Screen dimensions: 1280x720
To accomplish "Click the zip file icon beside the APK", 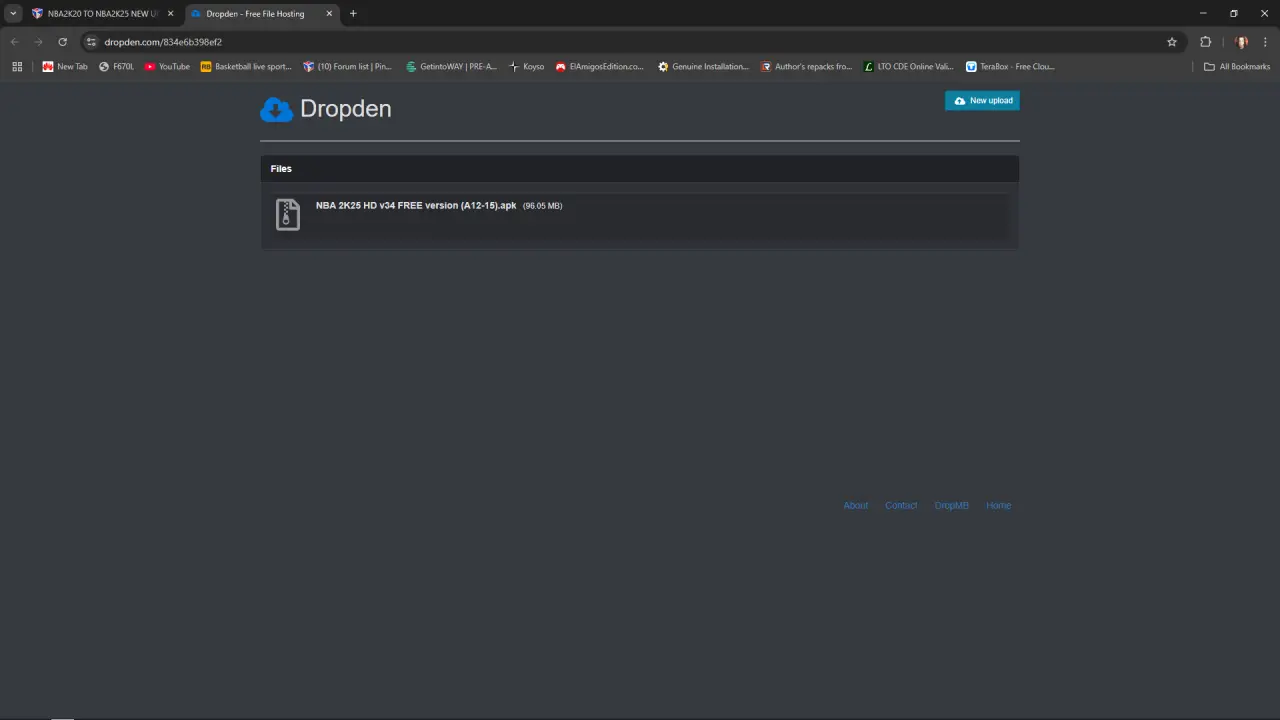I will [x=287, y=214].
